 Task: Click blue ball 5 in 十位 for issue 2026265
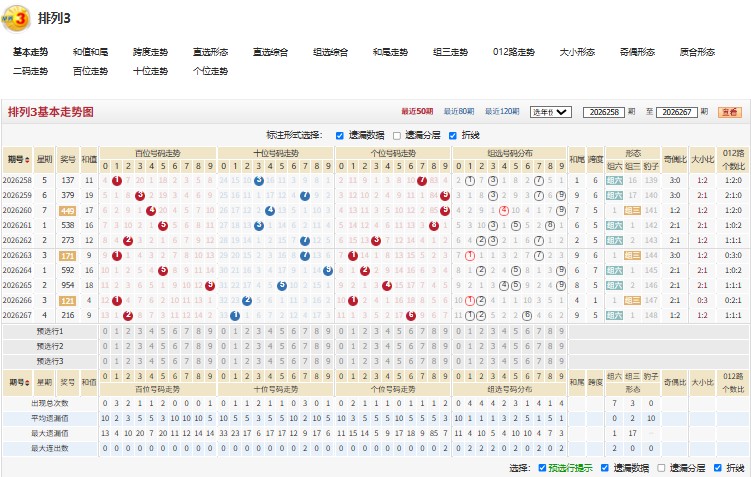point(282,285)
